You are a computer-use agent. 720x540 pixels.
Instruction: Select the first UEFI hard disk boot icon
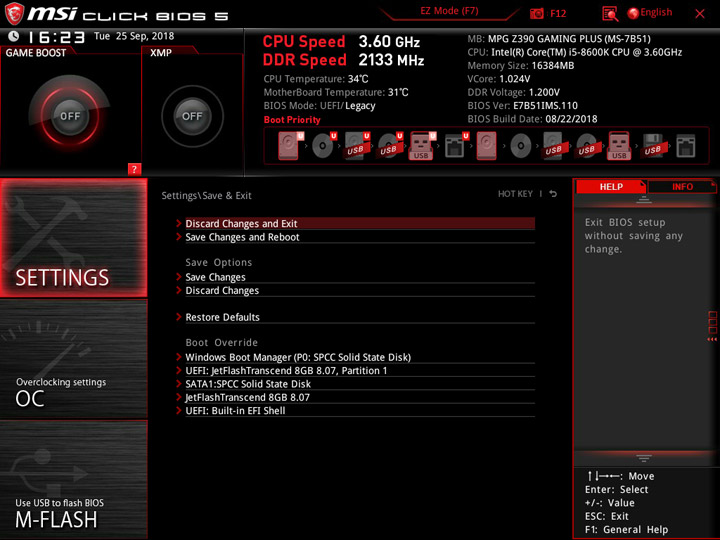click(x=290, y=146)
